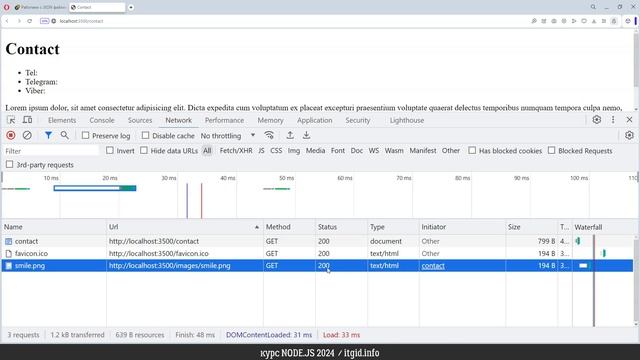Filter requests by Media
640x360 pixels.
pos(316,151)
